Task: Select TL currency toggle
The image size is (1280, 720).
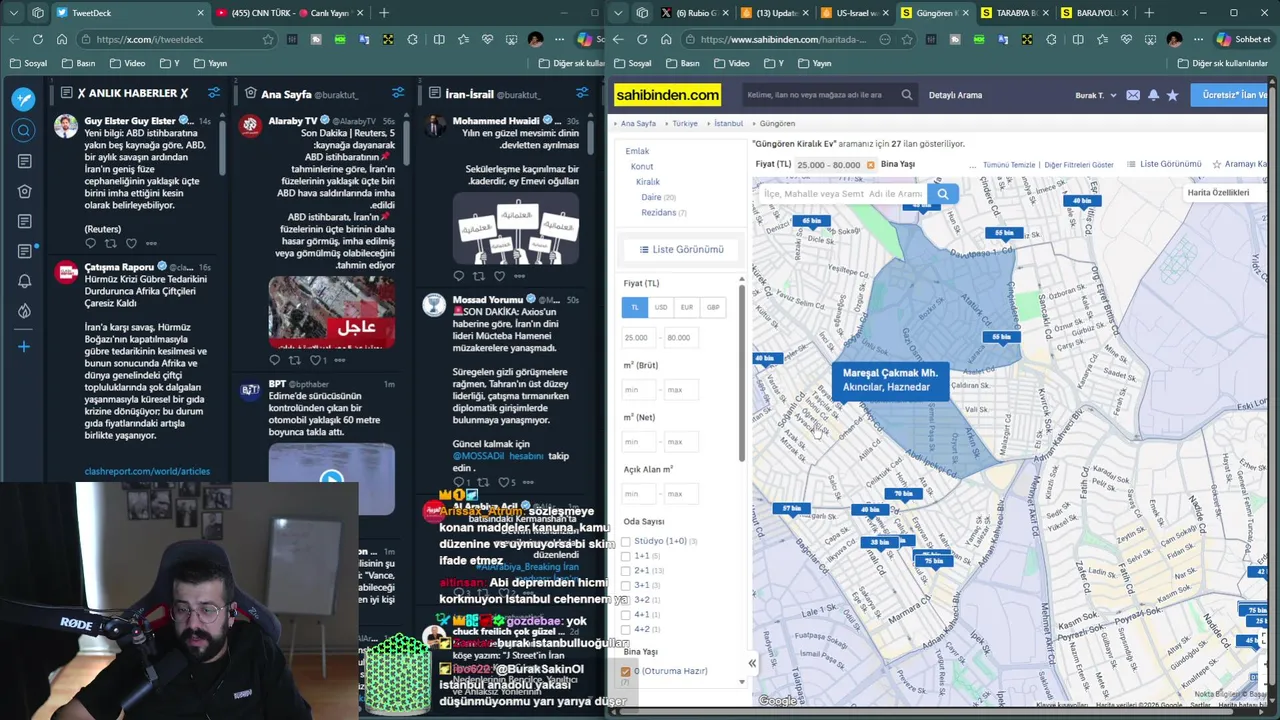Action: tap(634, 307)
